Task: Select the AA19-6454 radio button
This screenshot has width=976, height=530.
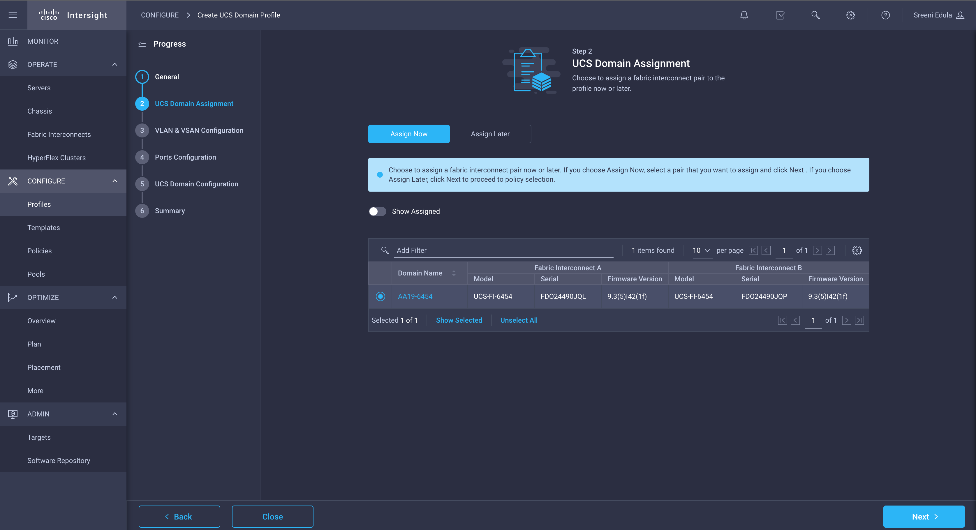Action: (x=380, y=296)
